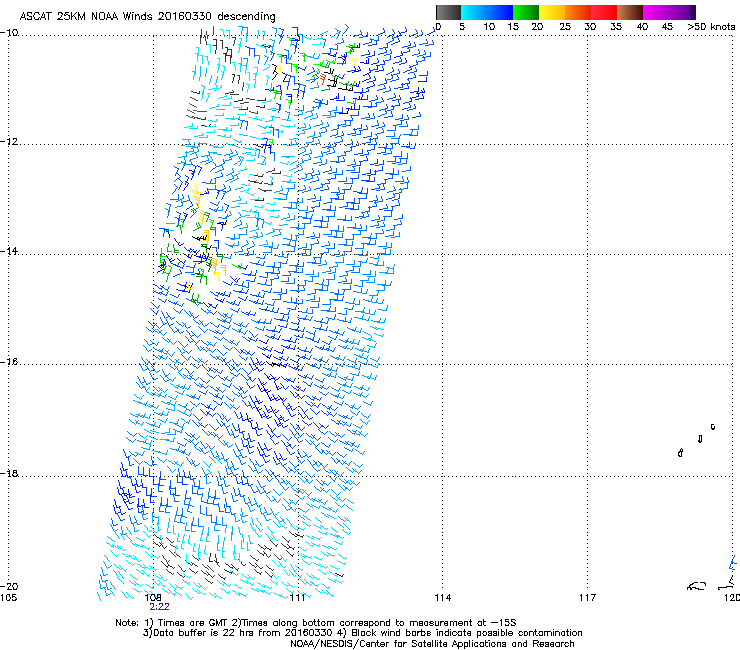Click the legend scale number '25'
This screenshot has width=740, height=650.
coord(565,27)
